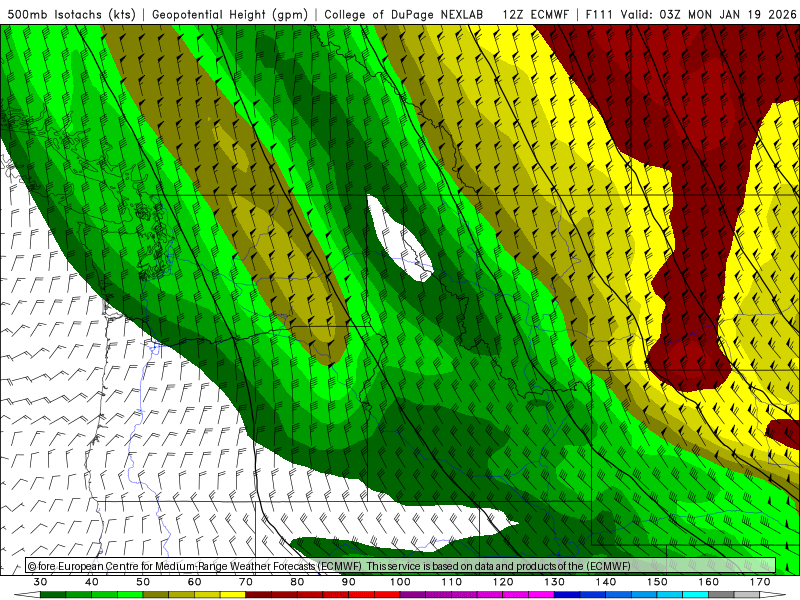
Task: Select the purple 100-105 kt legend swatch
Action: pos(413,595)
